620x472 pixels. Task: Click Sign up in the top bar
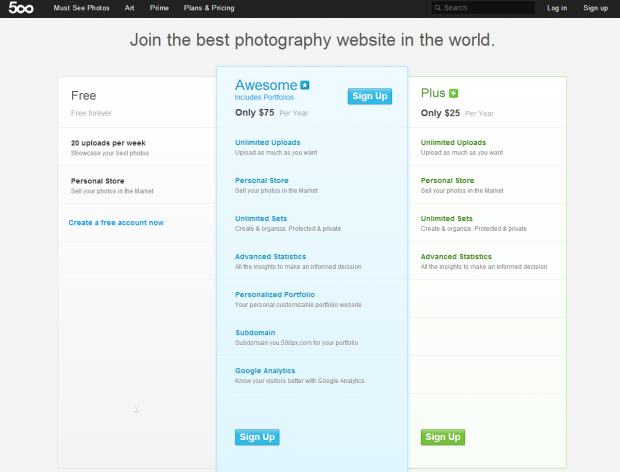point(595,8)
